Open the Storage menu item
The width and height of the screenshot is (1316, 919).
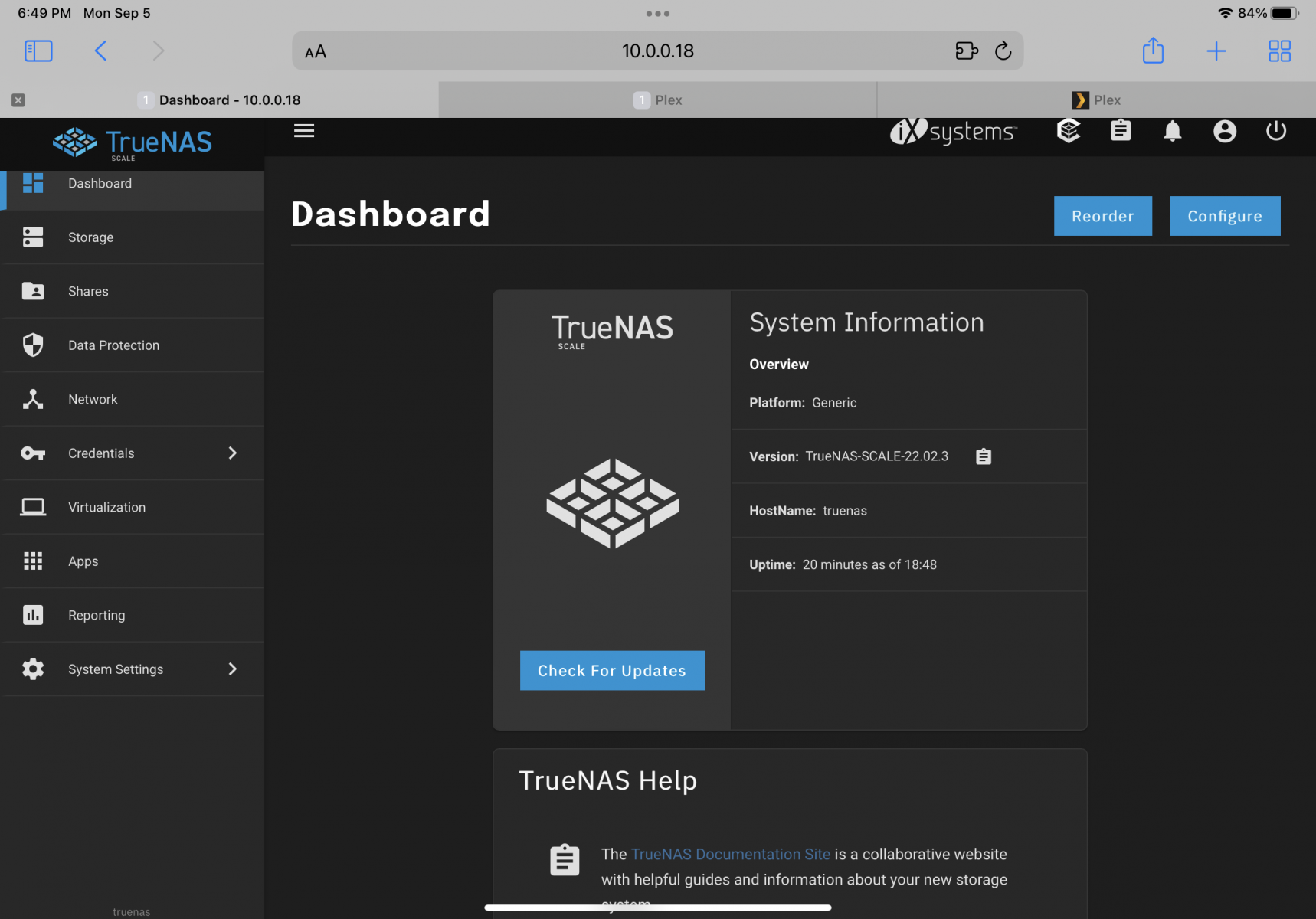[x=133, y=237]
